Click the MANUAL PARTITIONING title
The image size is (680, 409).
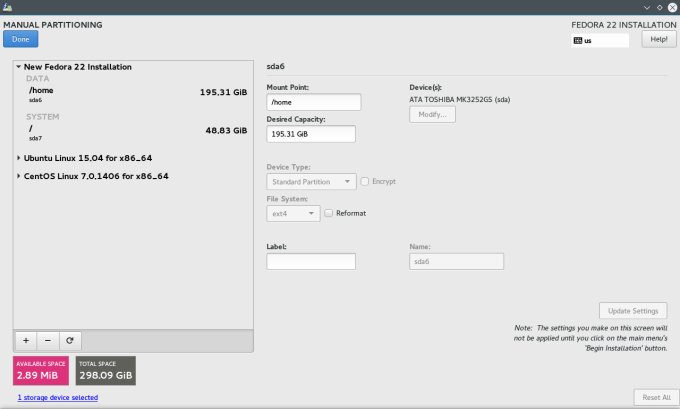(x=53, y=25)
